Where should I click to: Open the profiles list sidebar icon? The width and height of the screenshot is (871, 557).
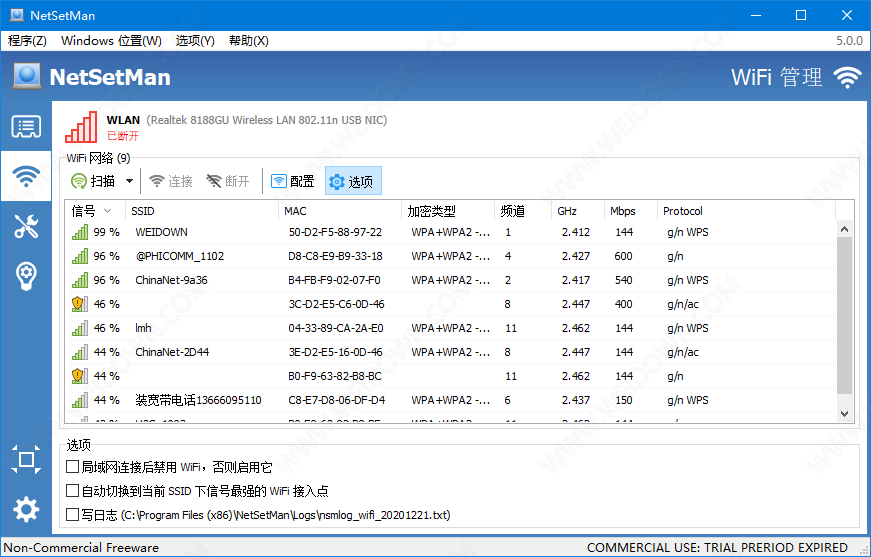click(x=26, y=127)
